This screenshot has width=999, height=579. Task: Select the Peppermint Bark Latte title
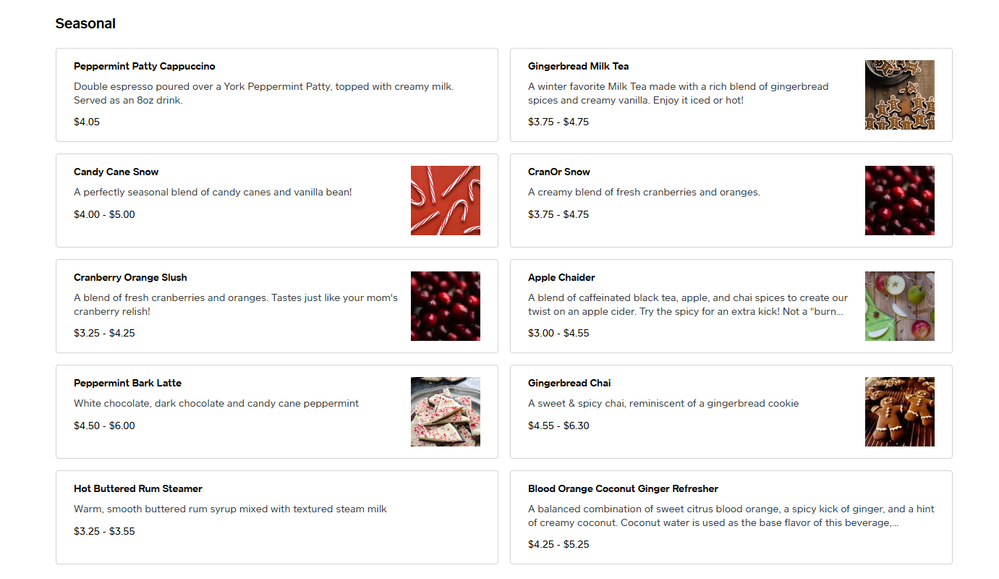[127, 383]
